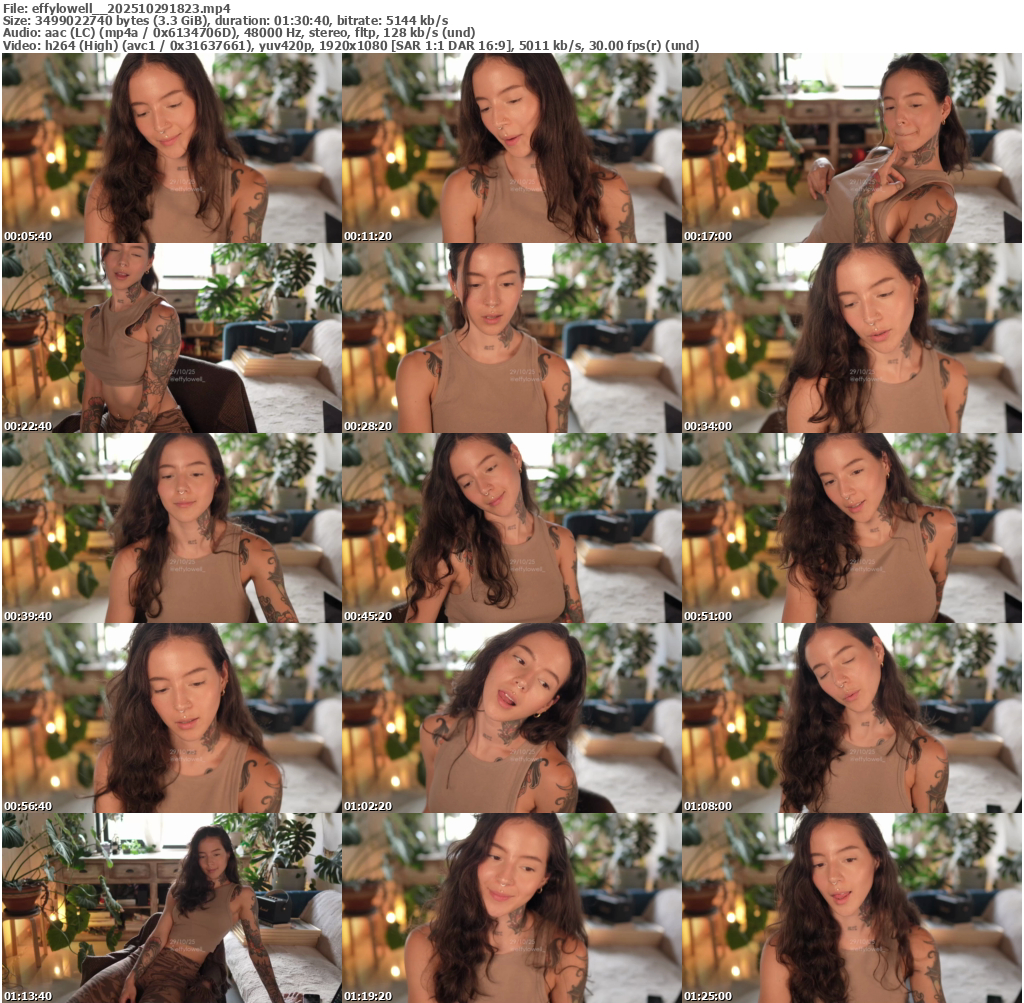Click the thumbnail stamped 01:13:40
Screen dimensions: 1024x1003
pos(172,908)
